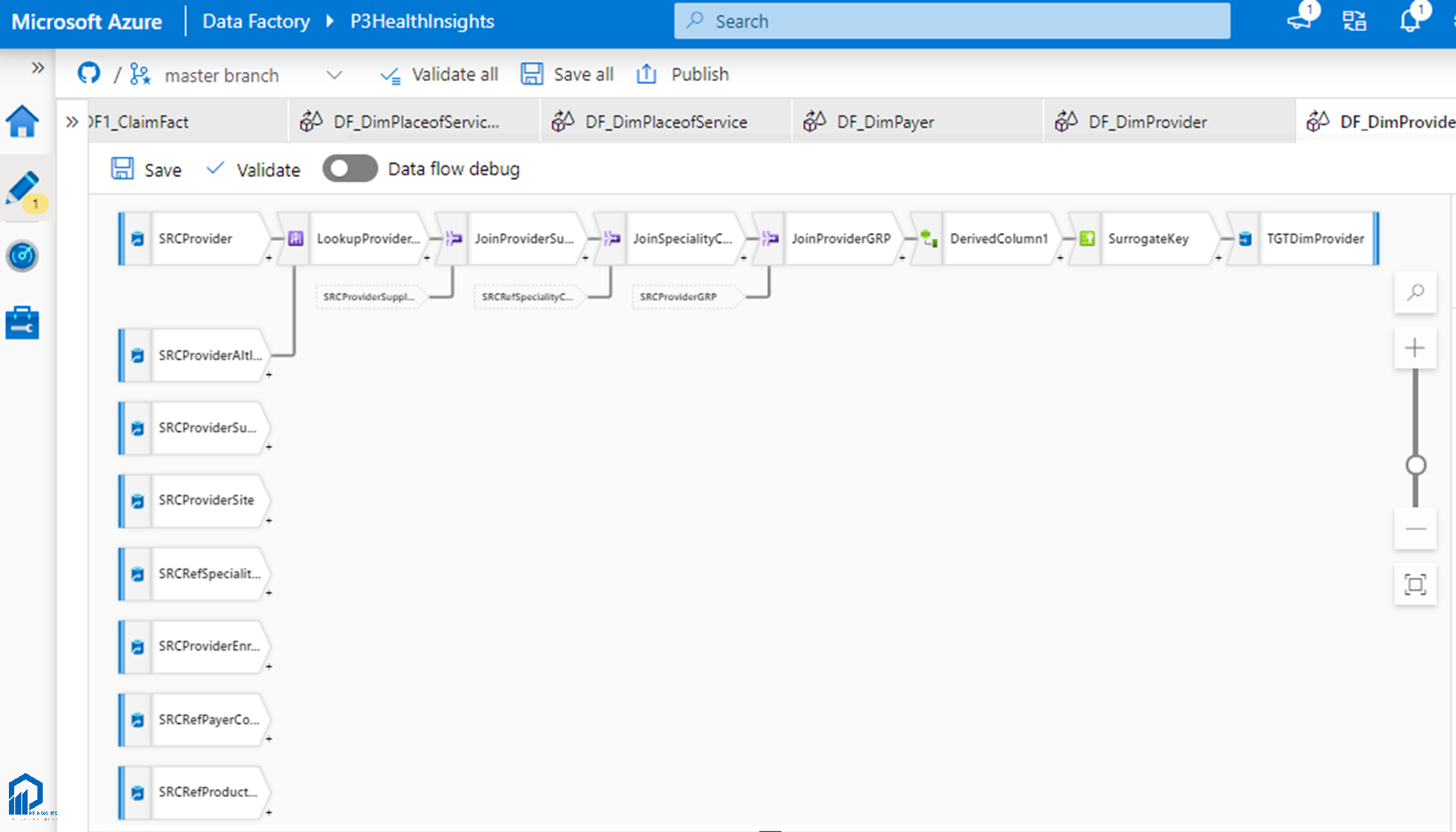Click the JoinProviderSu join icon
1456x832 pixels.
pos(454,238)
